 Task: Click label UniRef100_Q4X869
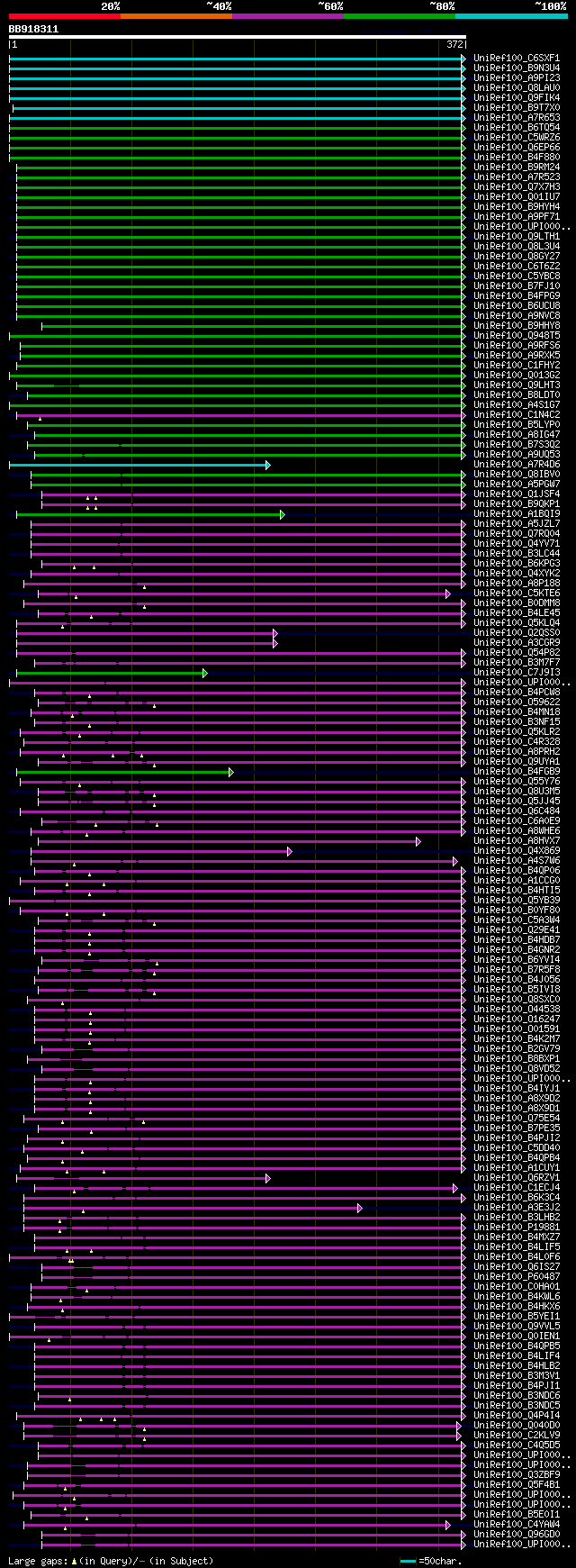click(x=517, y=851)
